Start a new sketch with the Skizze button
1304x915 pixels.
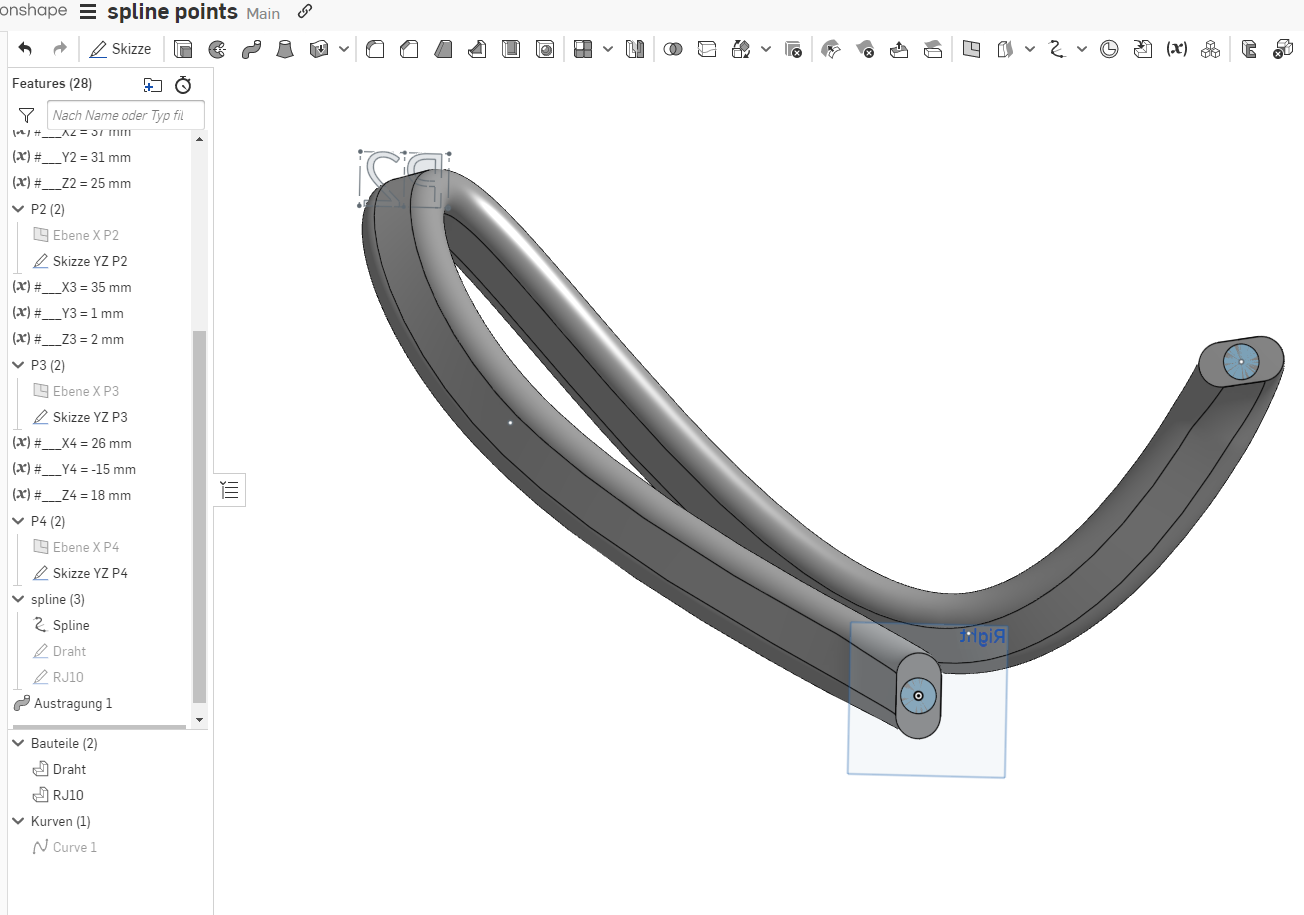tap(121, 49)
